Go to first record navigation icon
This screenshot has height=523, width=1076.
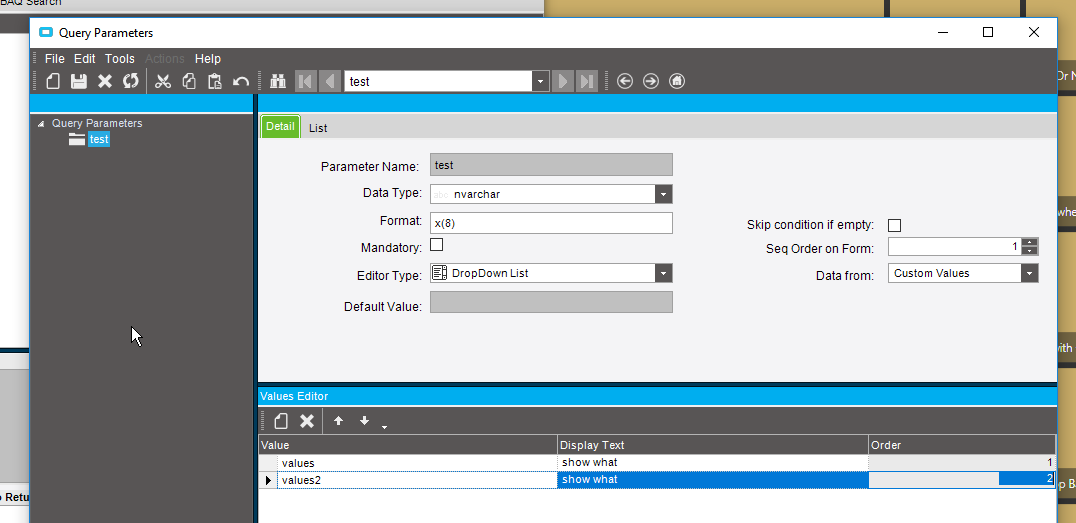point(305,81)
